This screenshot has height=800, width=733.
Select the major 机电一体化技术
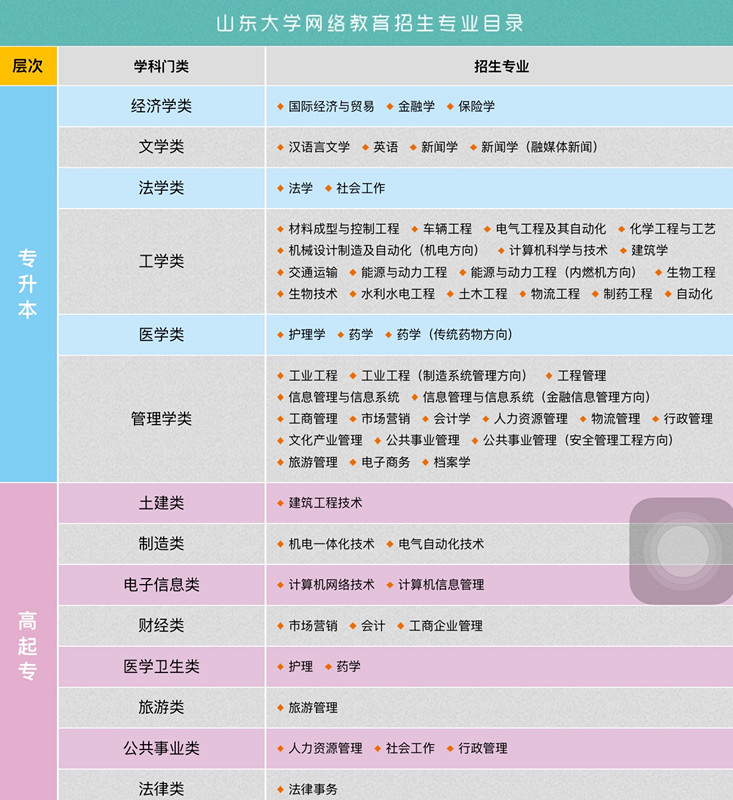[x=331, y=544]
